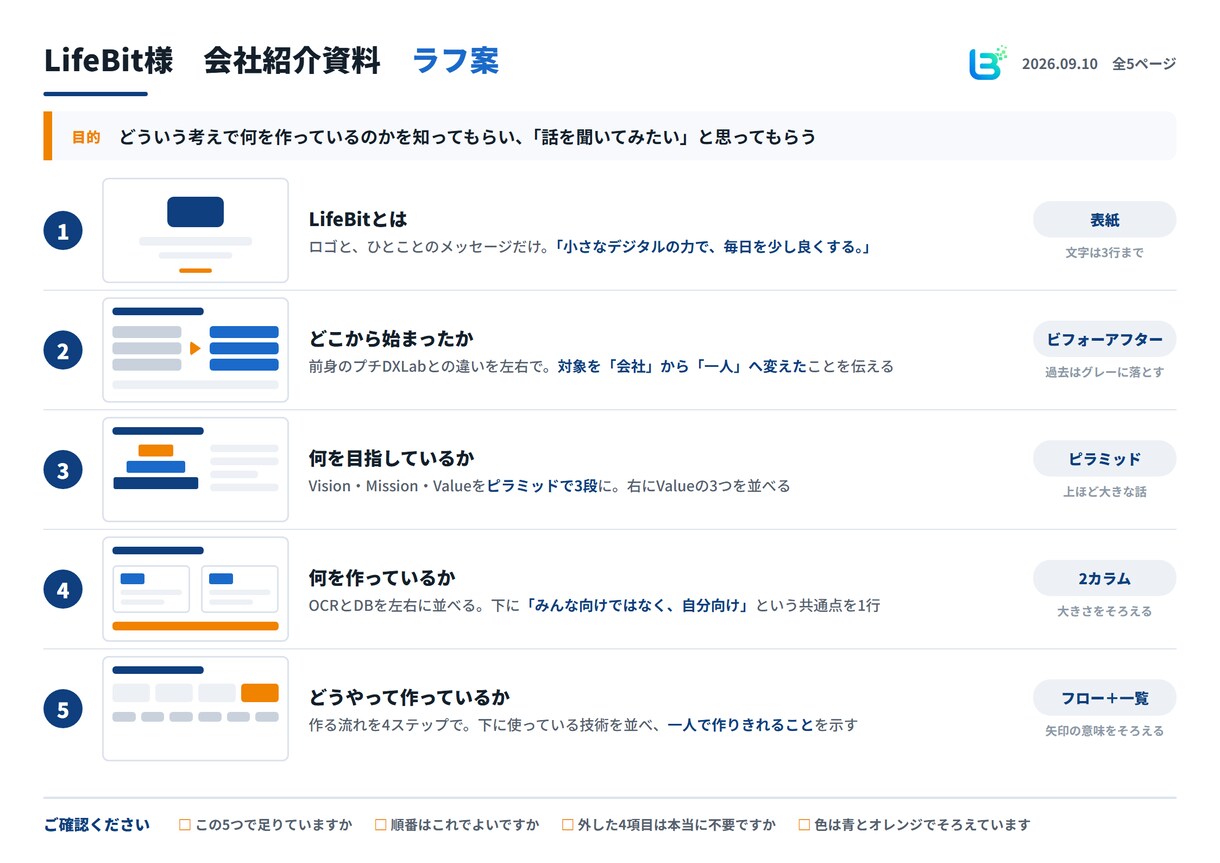Click the orange 目的 label
This screenshot has height=863, width=1220.
(86, 137)
